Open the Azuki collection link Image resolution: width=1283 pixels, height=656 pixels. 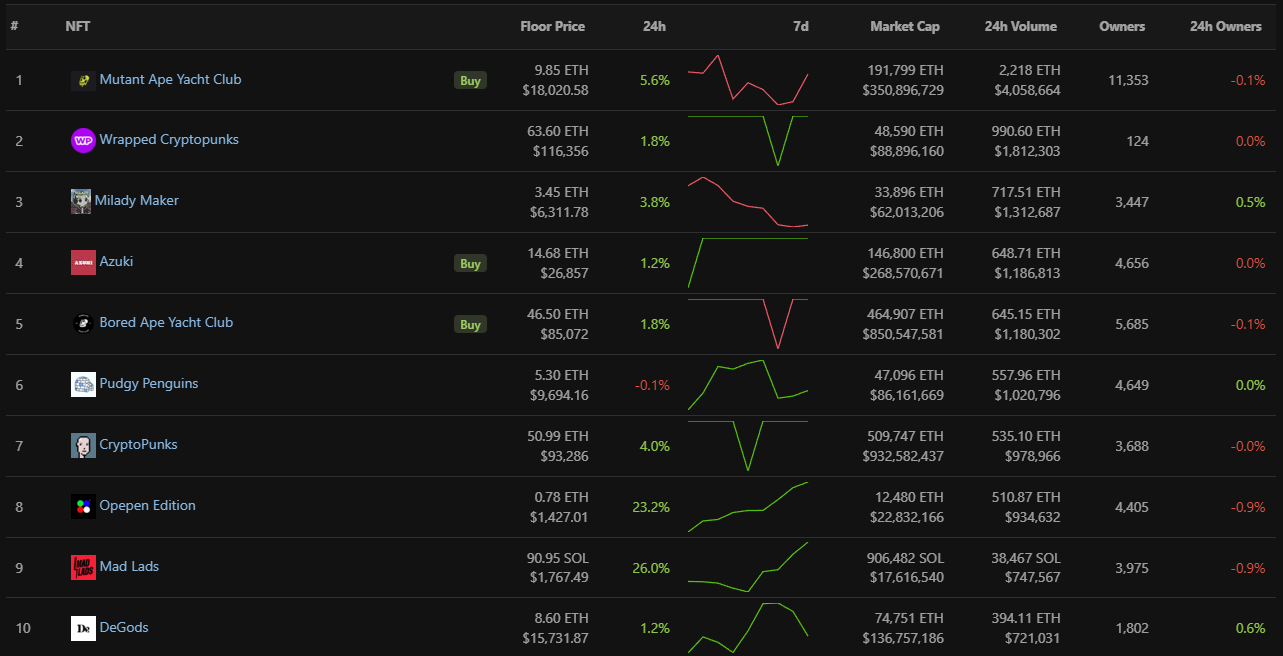116,261
